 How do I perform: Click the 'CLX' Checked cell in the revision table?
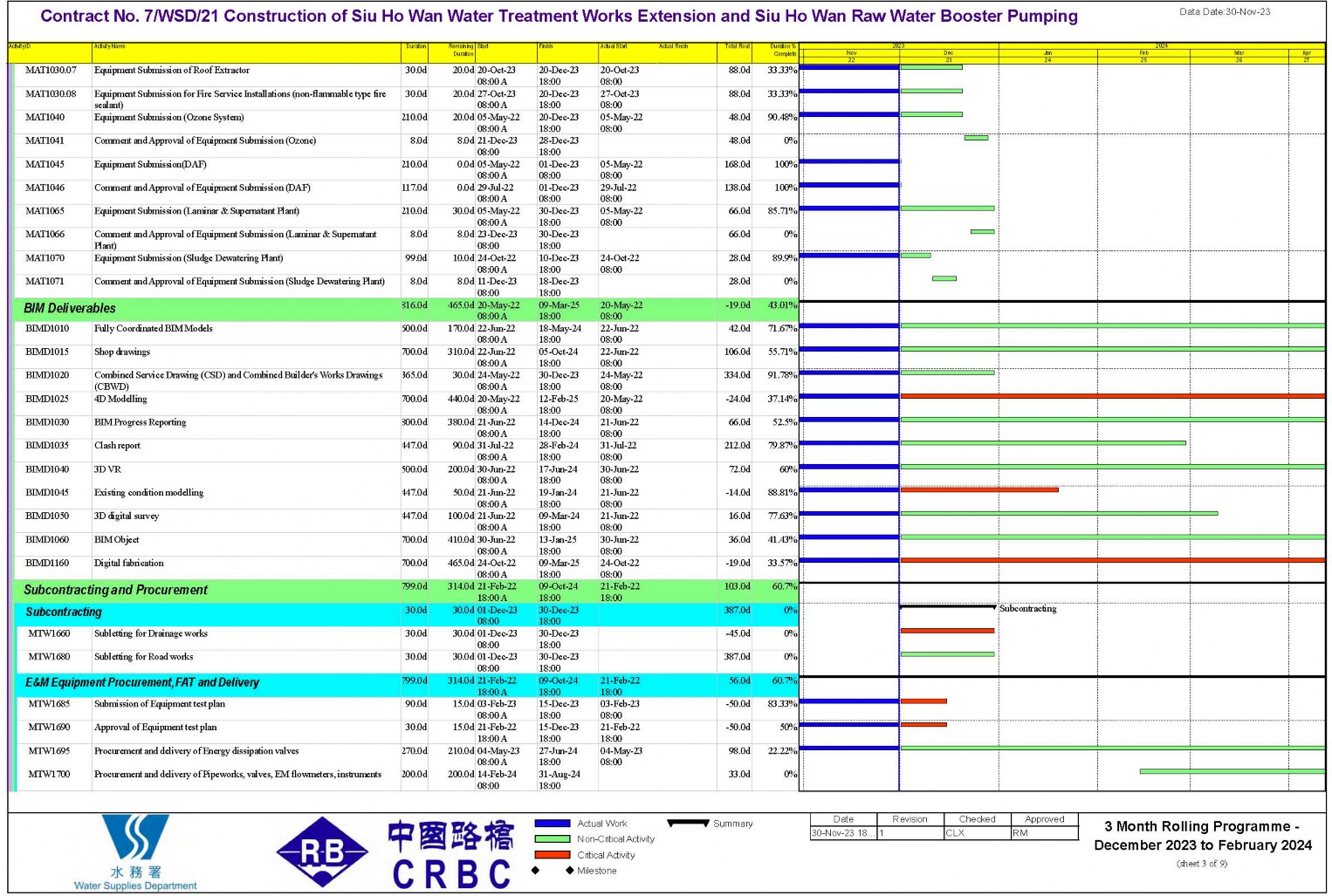(x=977, y=833)
